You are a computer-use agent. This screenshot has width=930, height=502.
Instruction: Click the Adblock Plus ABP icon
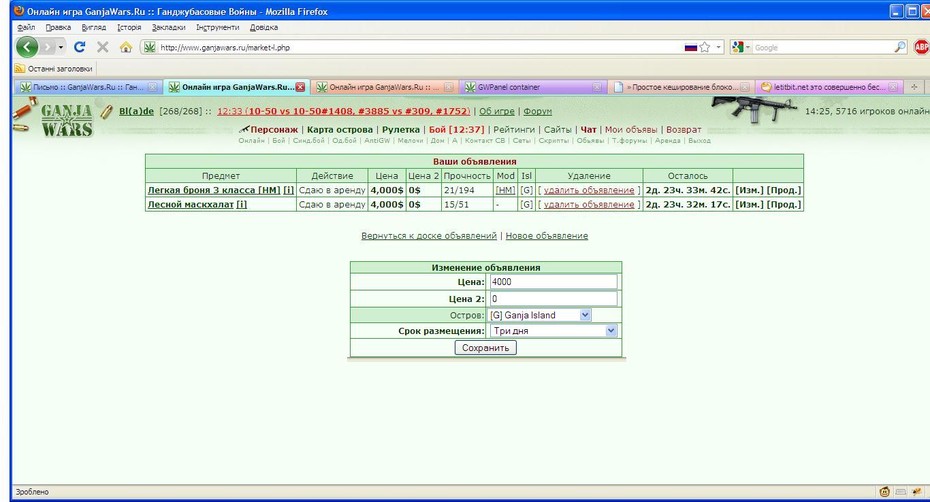922,47
